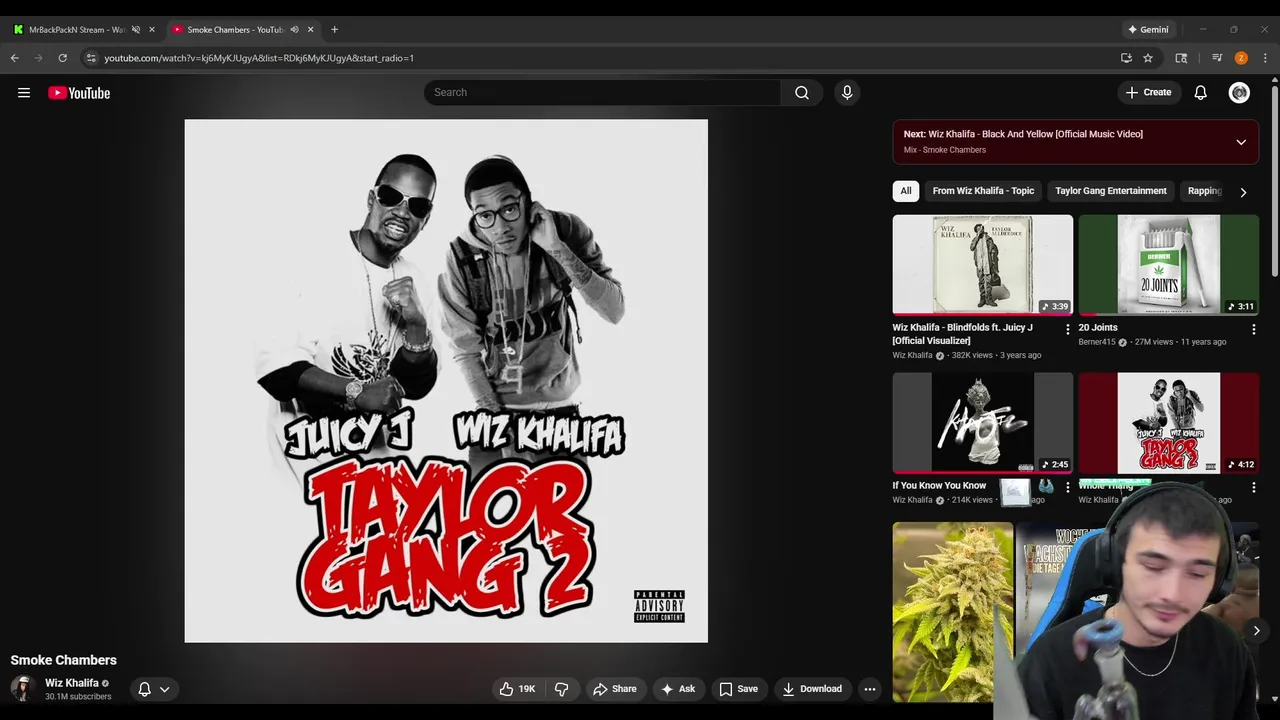
Task: Click the YouTube search input field
Action: 602,92
